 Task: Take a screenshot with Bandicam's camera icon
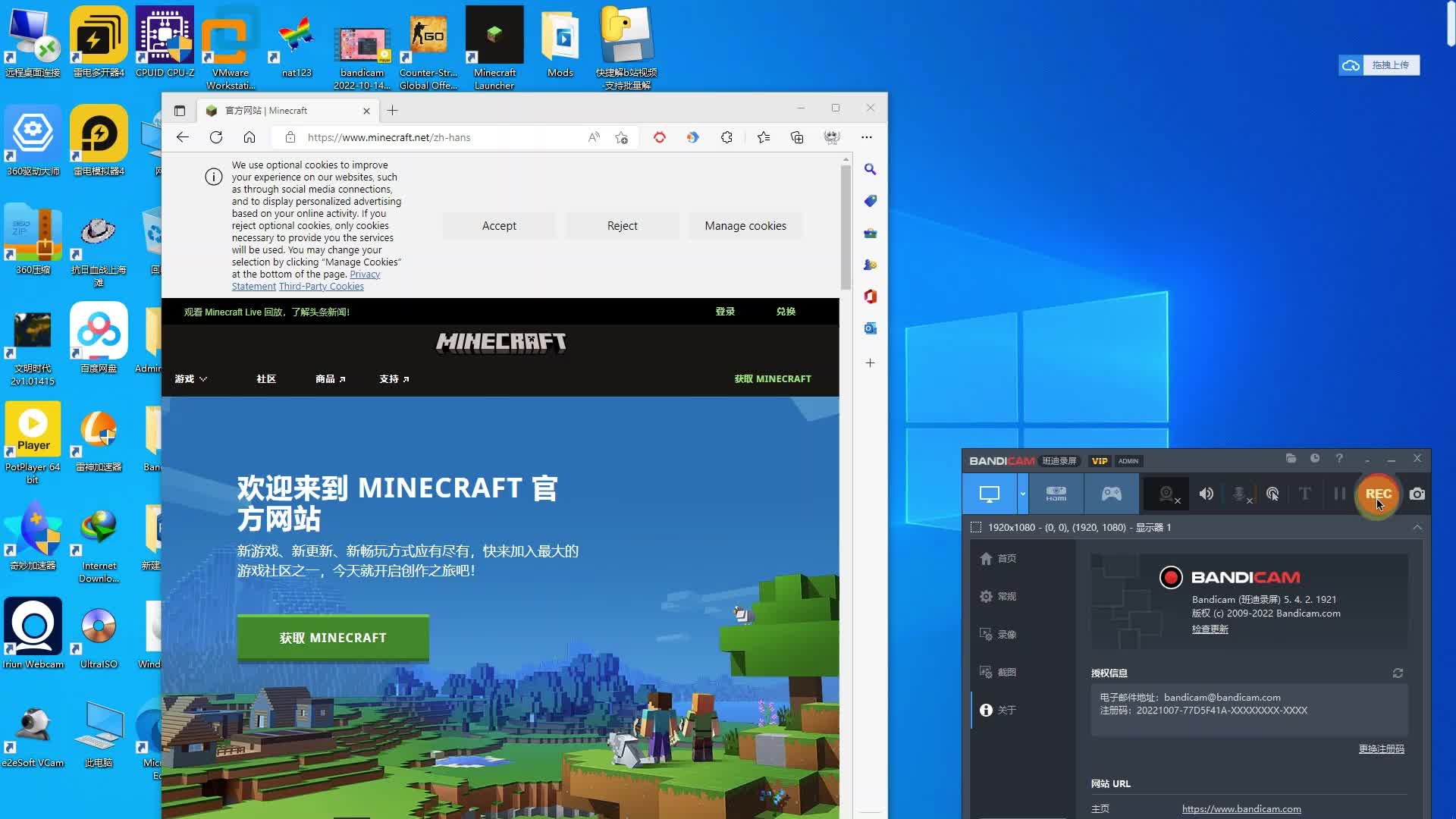click(x=1417, y=494)
